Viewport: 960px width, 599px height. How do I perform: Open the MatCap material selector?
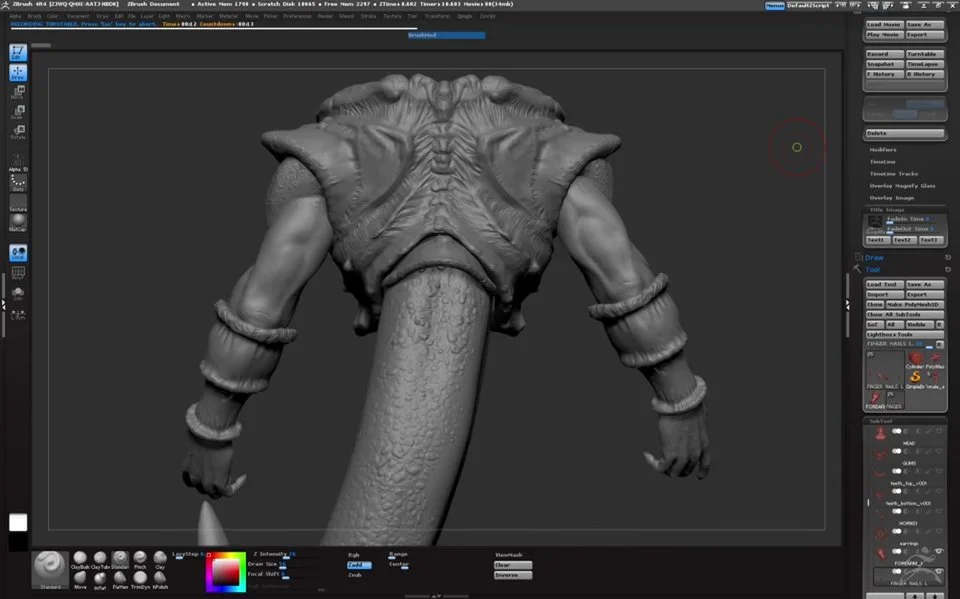pyautogui.click(x=18, y=220)
